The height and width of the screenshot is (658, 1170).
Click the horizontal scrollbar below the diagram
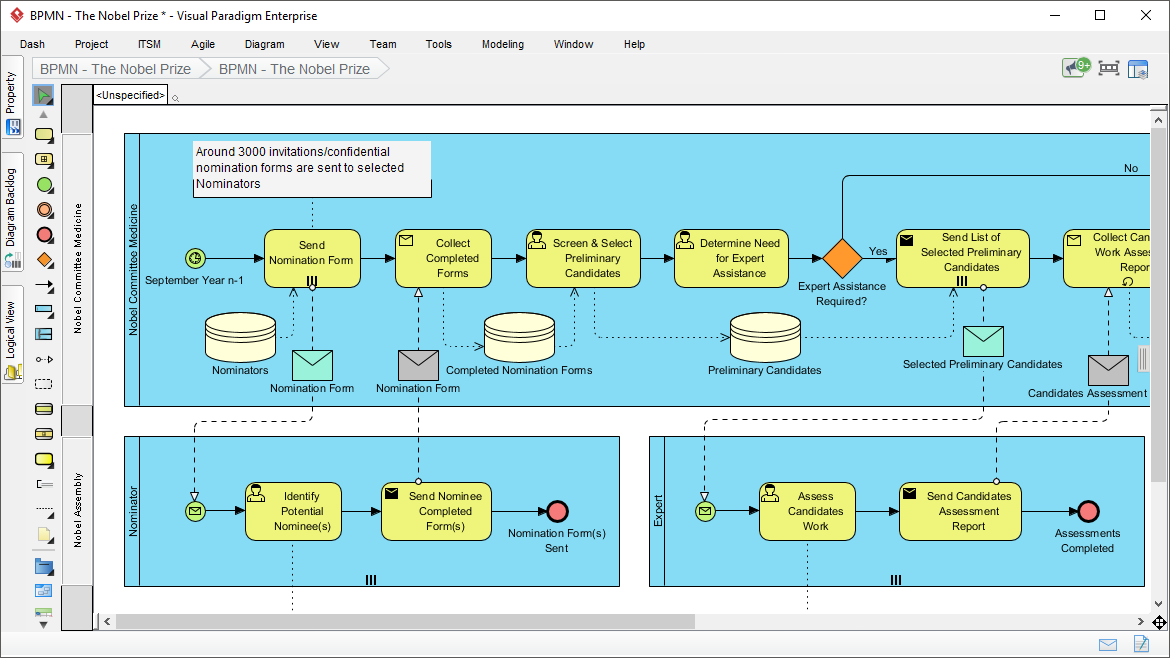pos(400,621)
